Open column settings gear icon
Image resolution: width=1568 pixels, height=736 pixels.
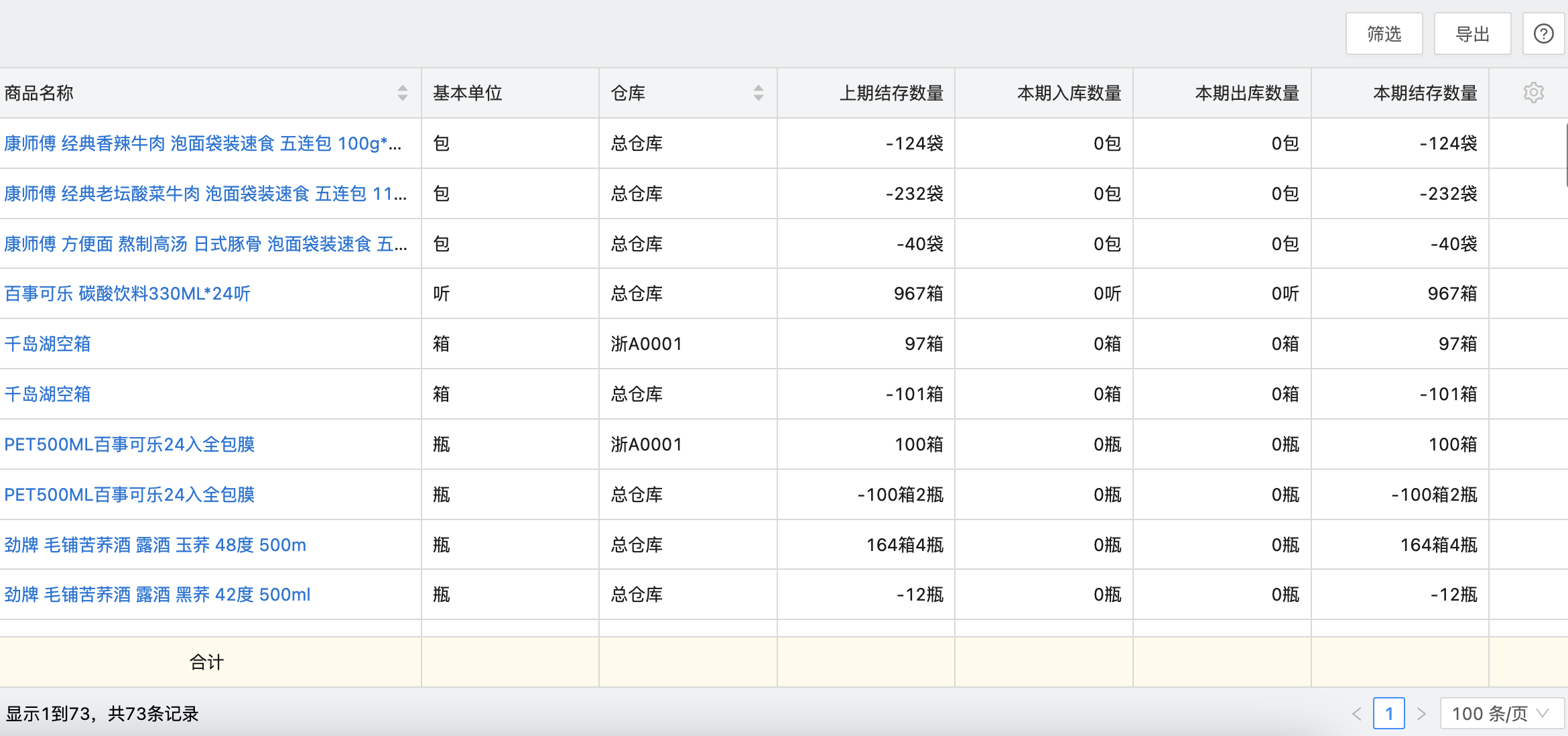1533,93
